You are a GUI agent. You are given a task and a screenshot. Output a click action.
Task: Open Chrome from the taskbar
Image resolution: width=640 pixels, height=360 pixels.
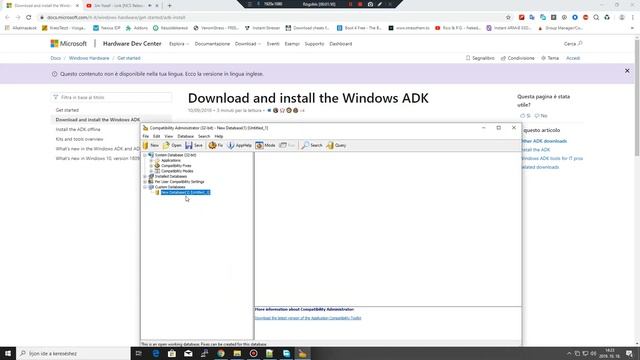click(x=221, y=353)
